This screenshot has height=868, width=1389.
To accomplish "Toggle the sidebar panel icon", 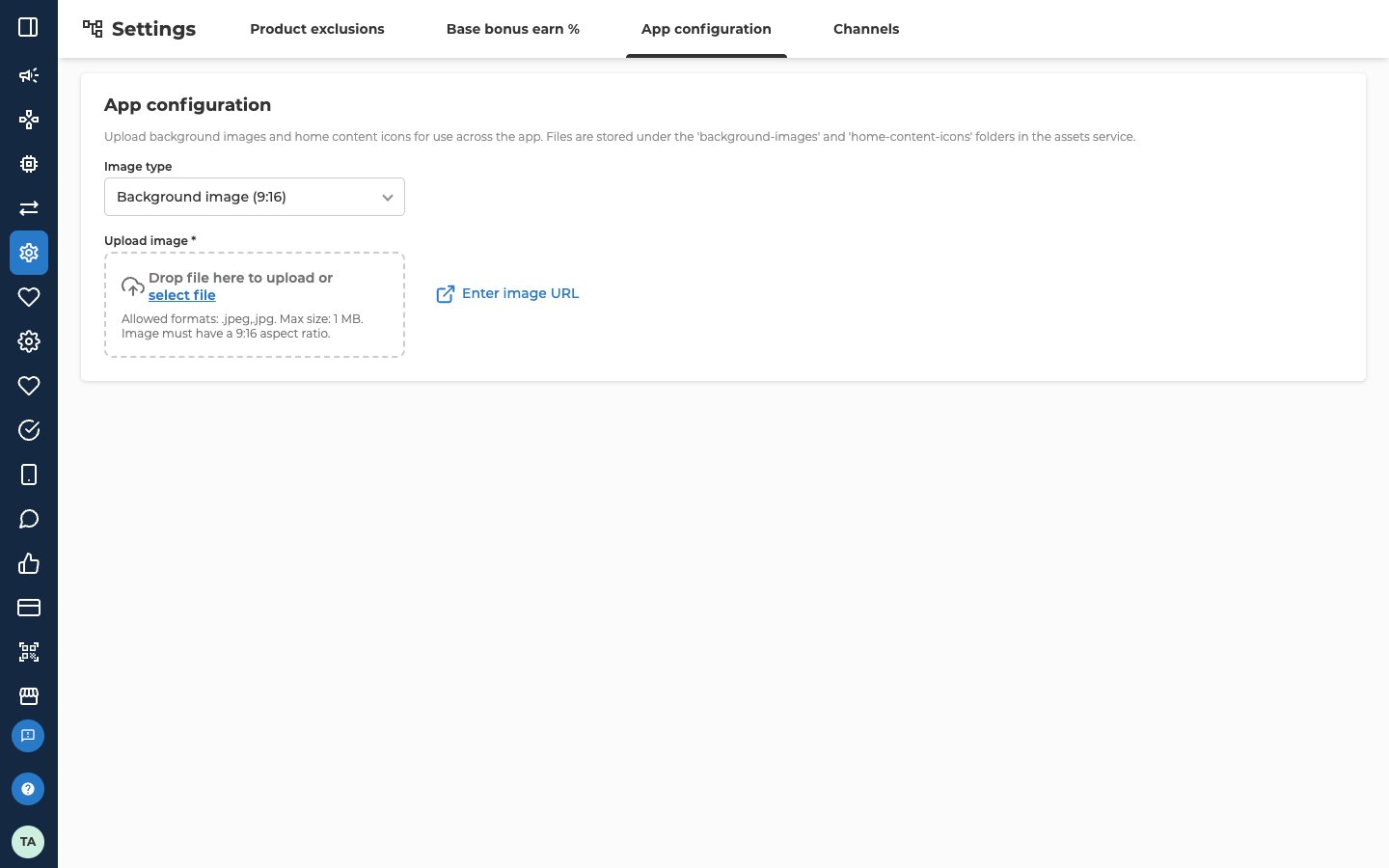I will 28,27.
